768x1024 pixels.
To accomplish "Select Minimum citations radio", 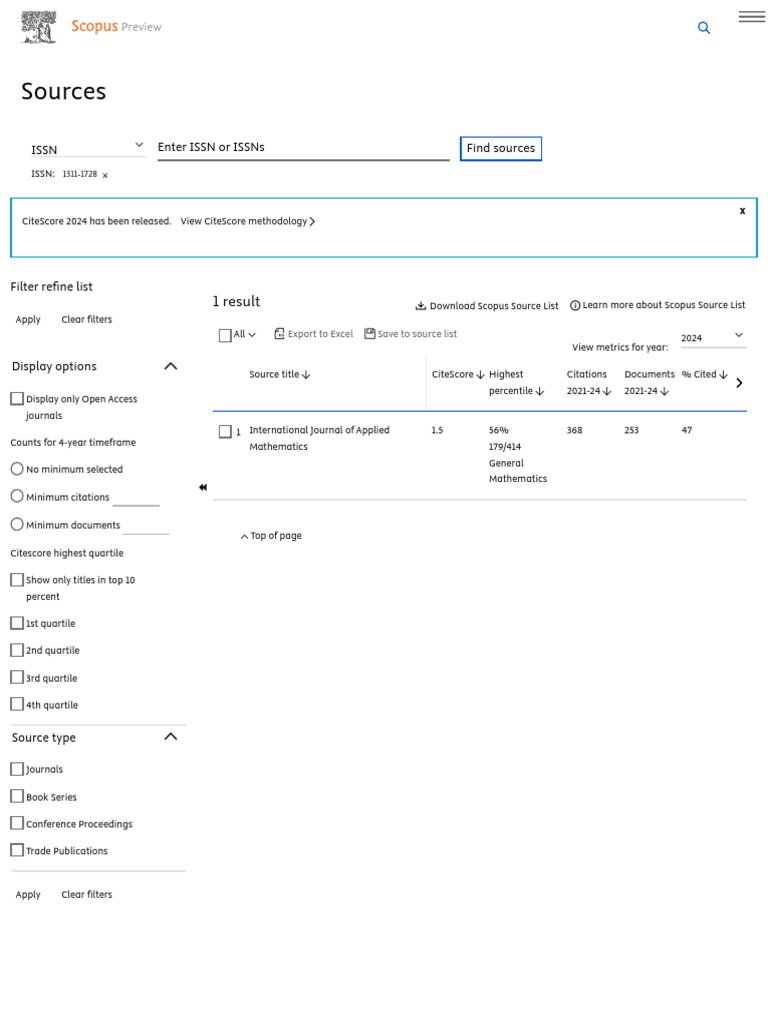I will point(17,496).
